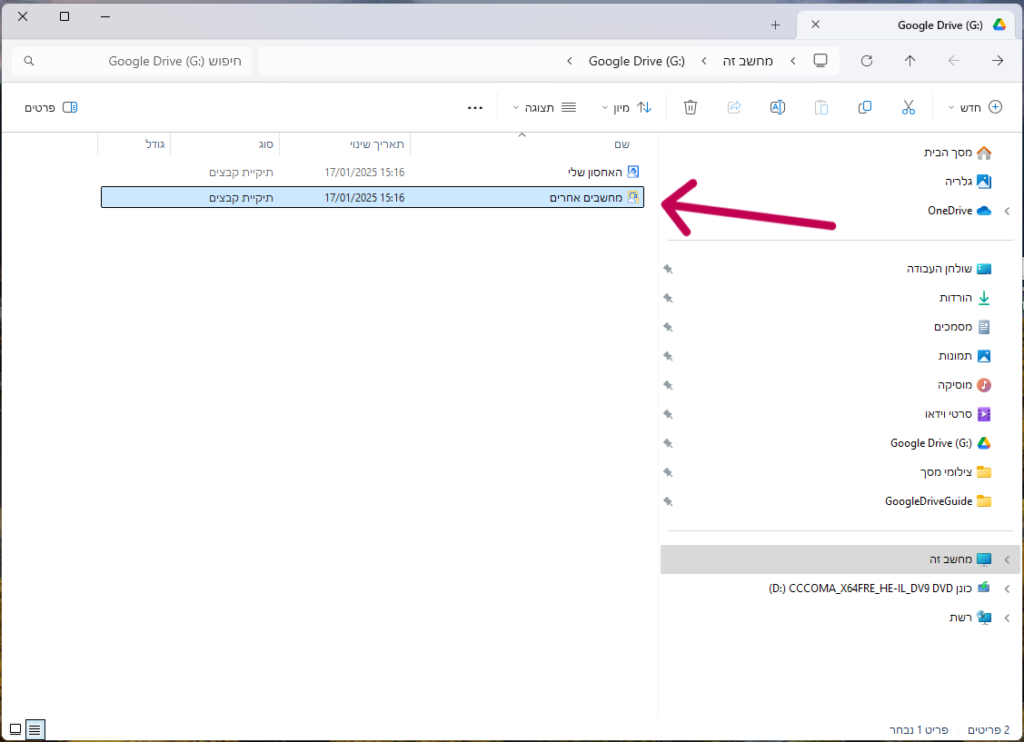Sort by the גודל (Size) column header
This screenshot has height=742, width=1024.
[134, 144]
